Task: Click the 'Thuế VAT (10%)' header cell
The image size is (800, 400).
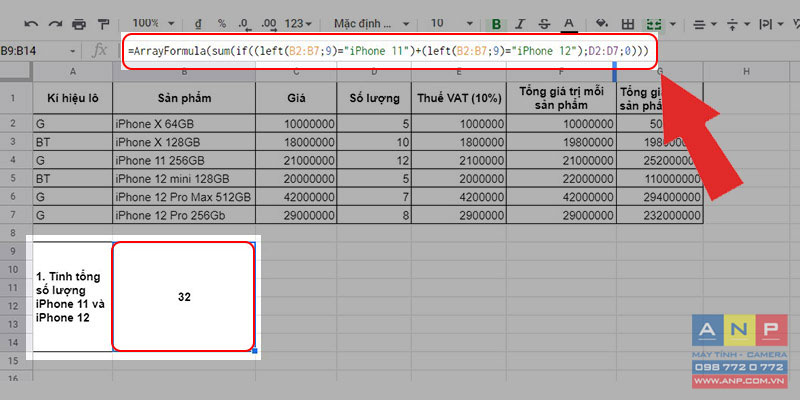Action: tap(459, 98)
